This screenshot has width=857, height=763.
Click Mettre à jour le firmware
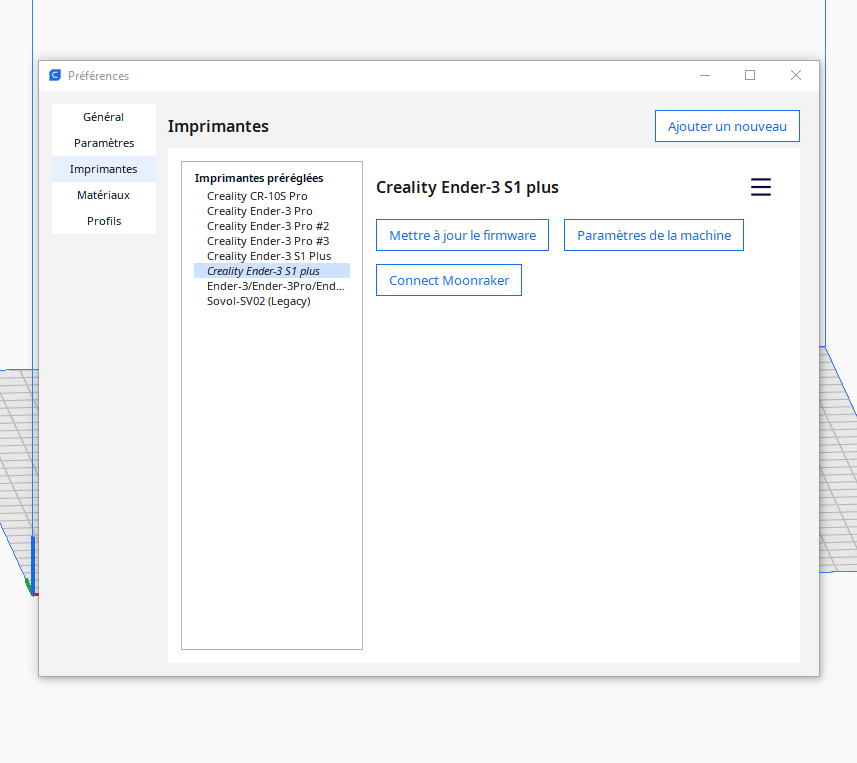point(462,236)
